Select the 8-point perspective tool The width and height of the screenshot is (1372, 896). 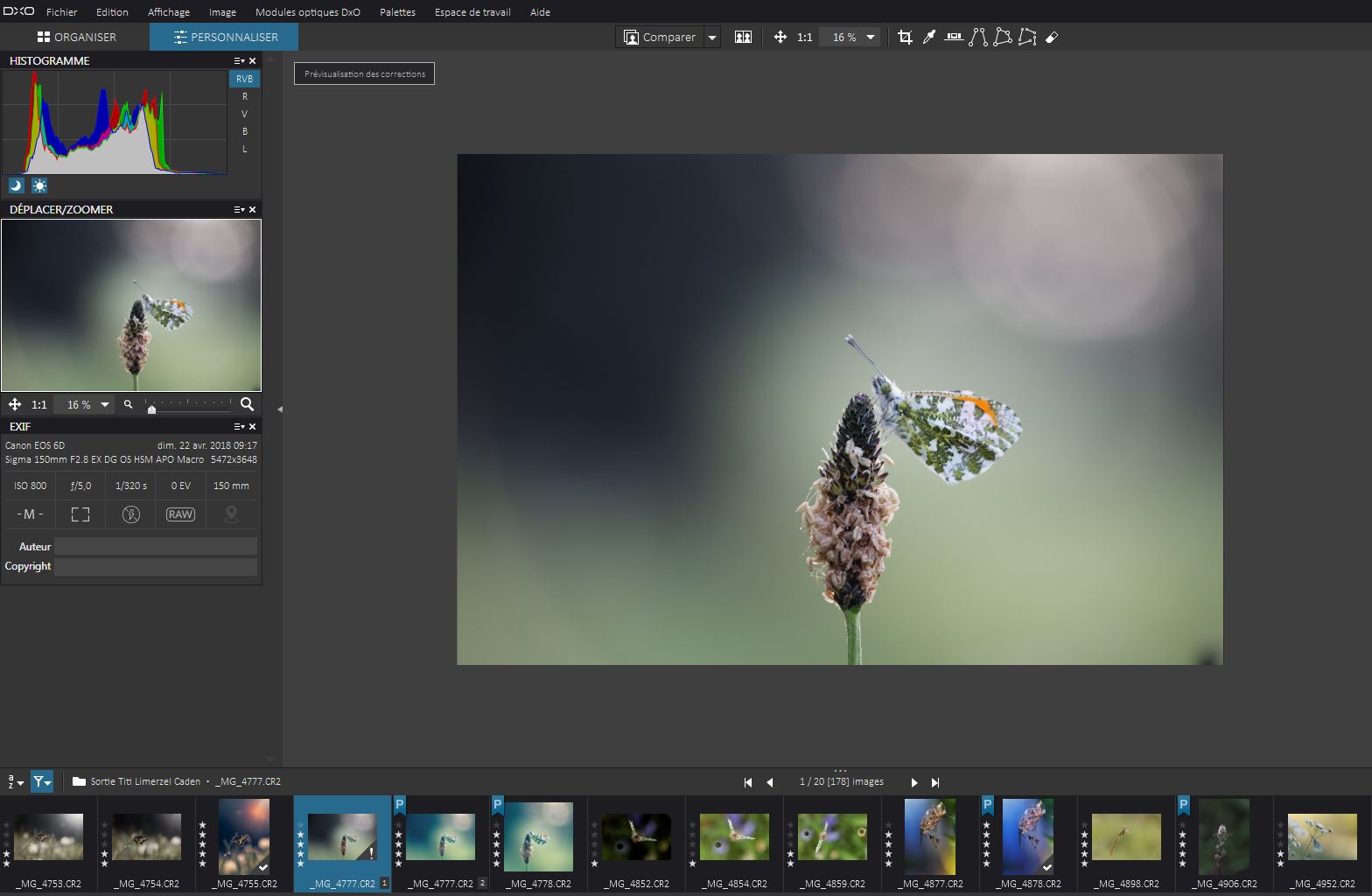tap(1027, 37)
